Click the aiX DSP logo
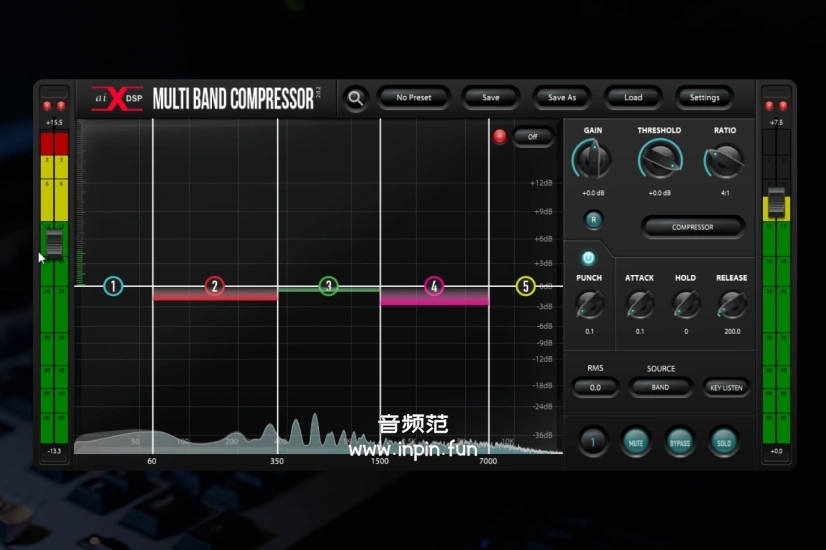826x550 pixels. pos(117,99)
